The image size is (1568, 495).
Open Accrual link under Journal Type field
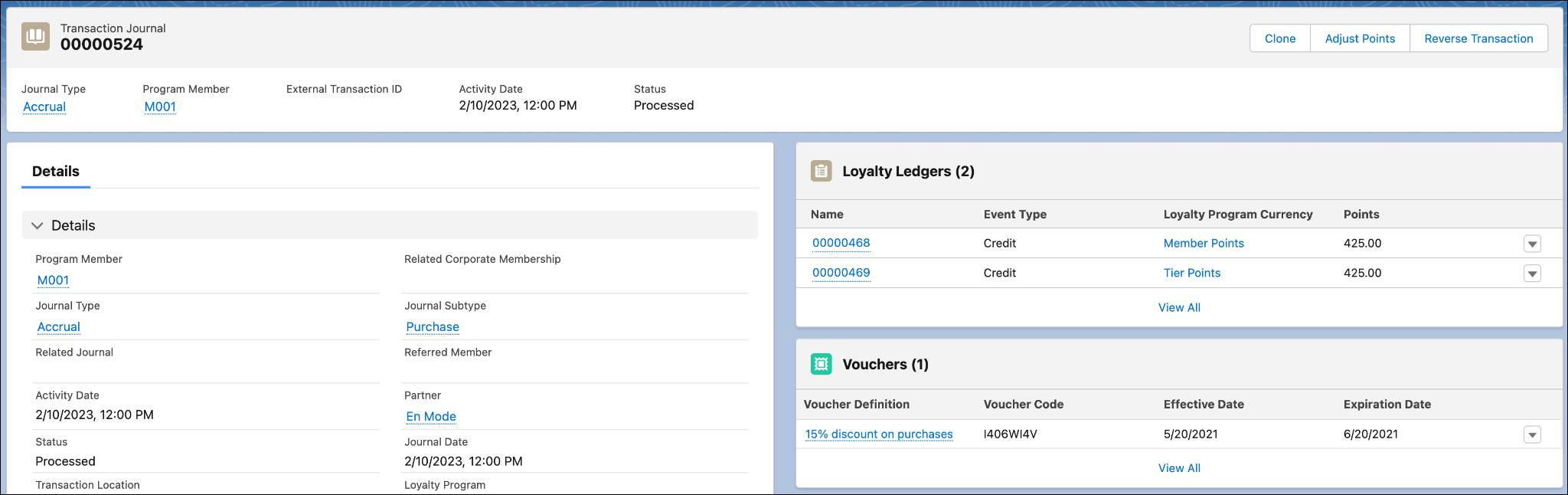point(59,326)
